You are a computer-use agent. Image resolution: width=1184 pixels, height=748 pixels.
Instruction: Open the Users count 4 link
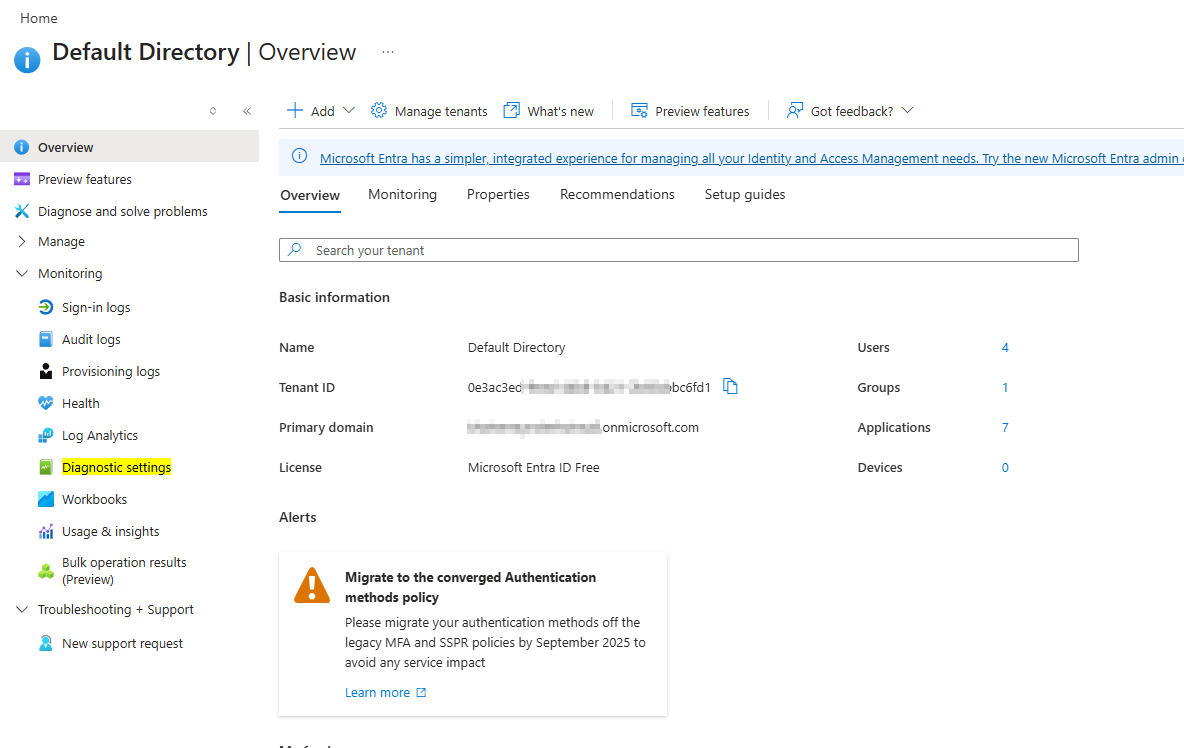(1005, 347)
